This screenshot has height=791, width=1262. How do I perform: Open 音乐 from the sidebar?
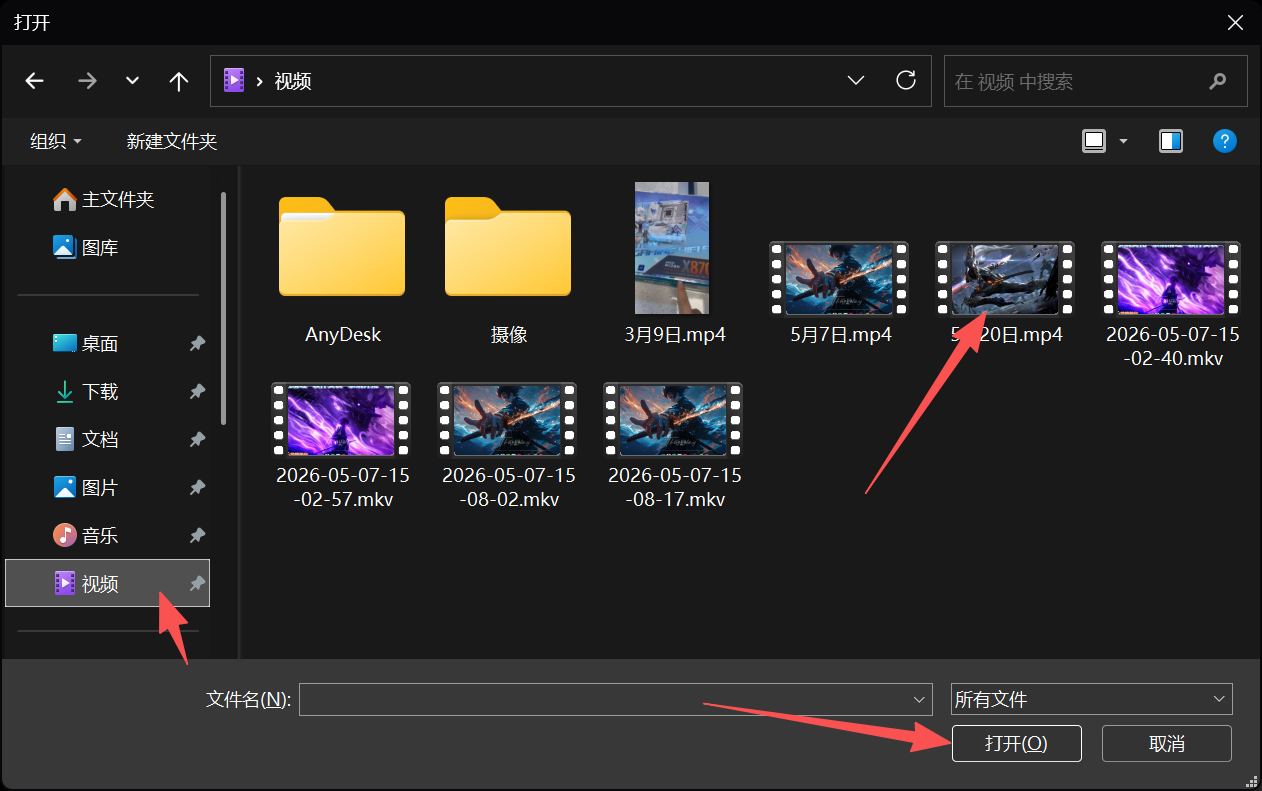tap(109, 535)
